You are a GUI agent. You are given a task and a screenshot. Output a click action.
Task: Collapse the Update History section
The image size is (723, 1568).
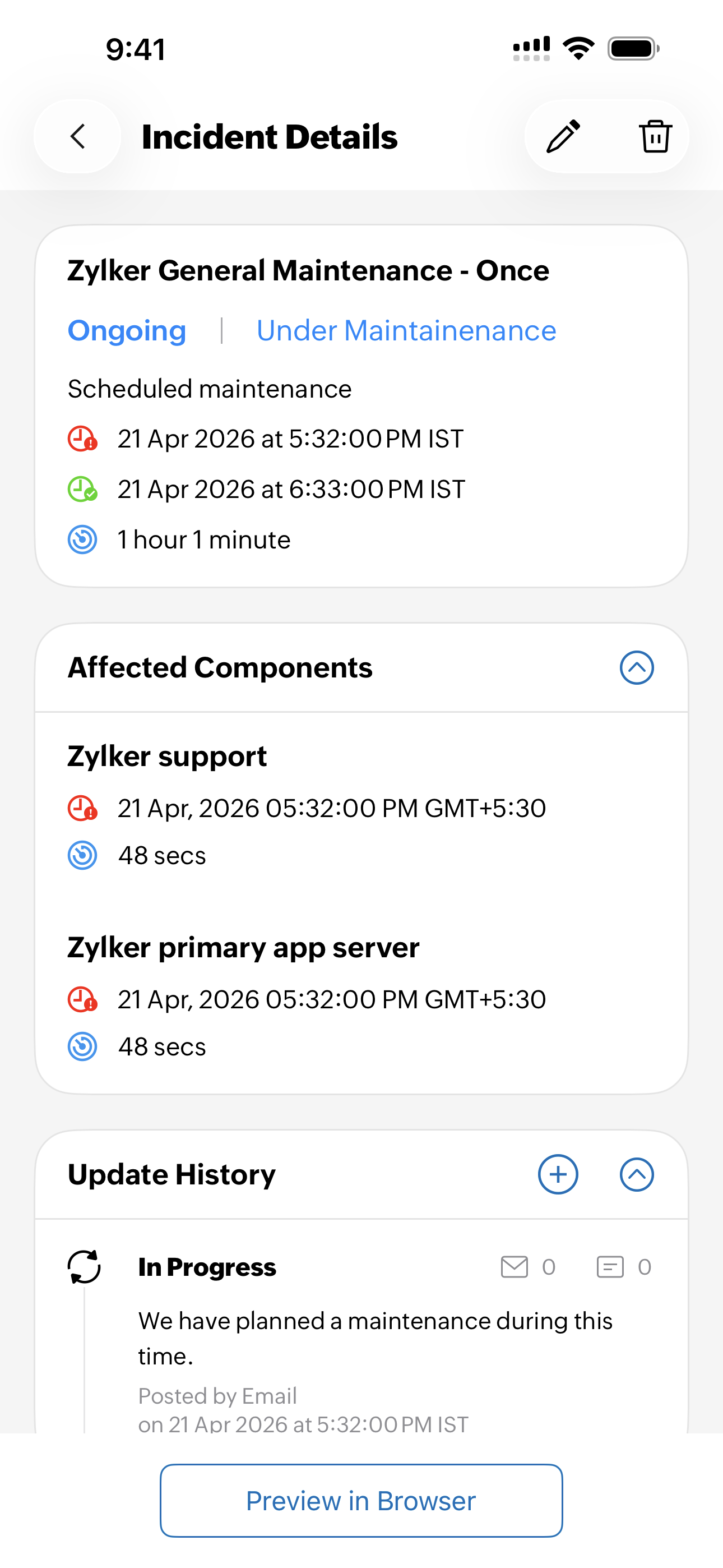637,1174
